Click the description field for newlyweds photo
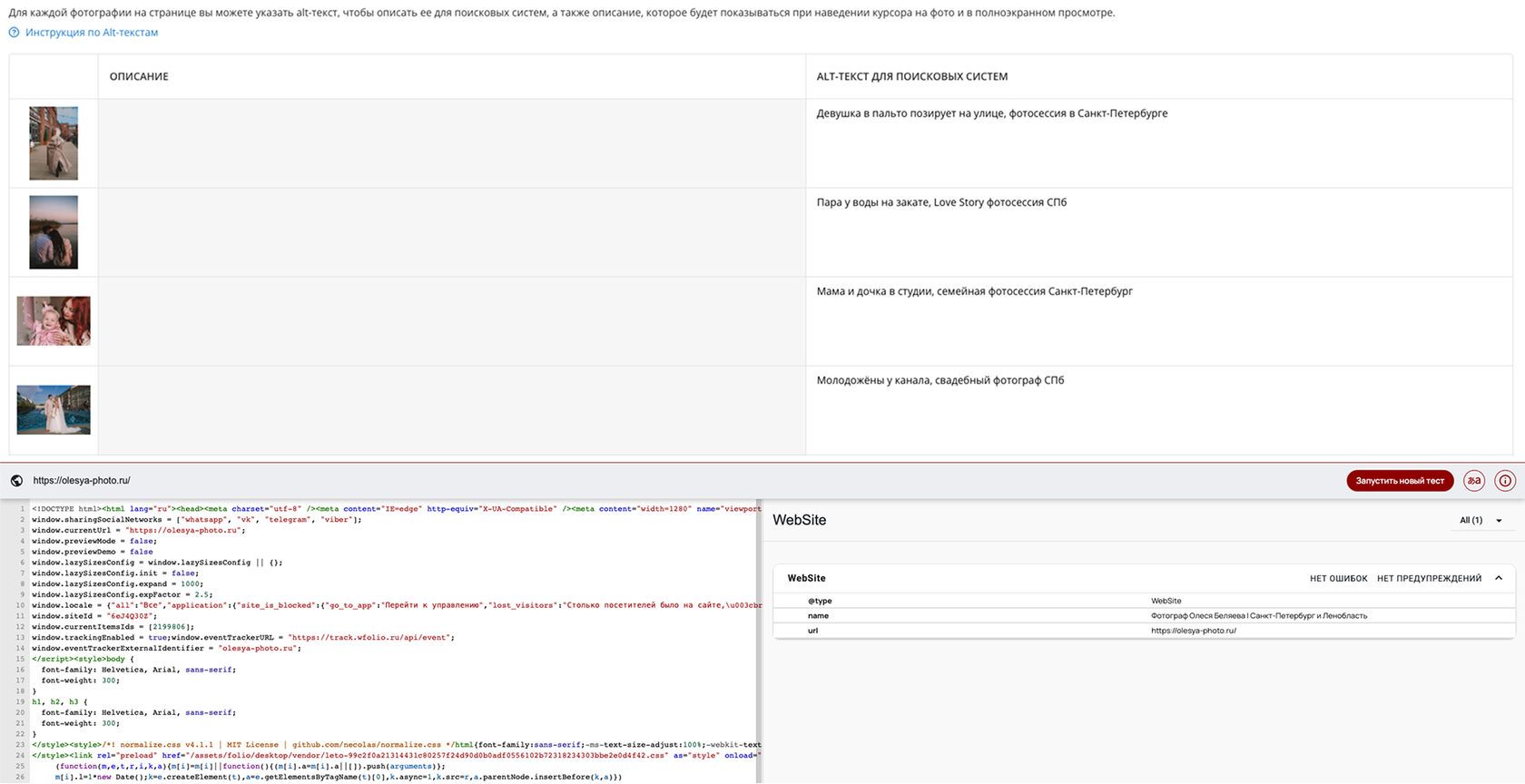1525x784 pixels. pyautogui.click(x=451, y=410)
